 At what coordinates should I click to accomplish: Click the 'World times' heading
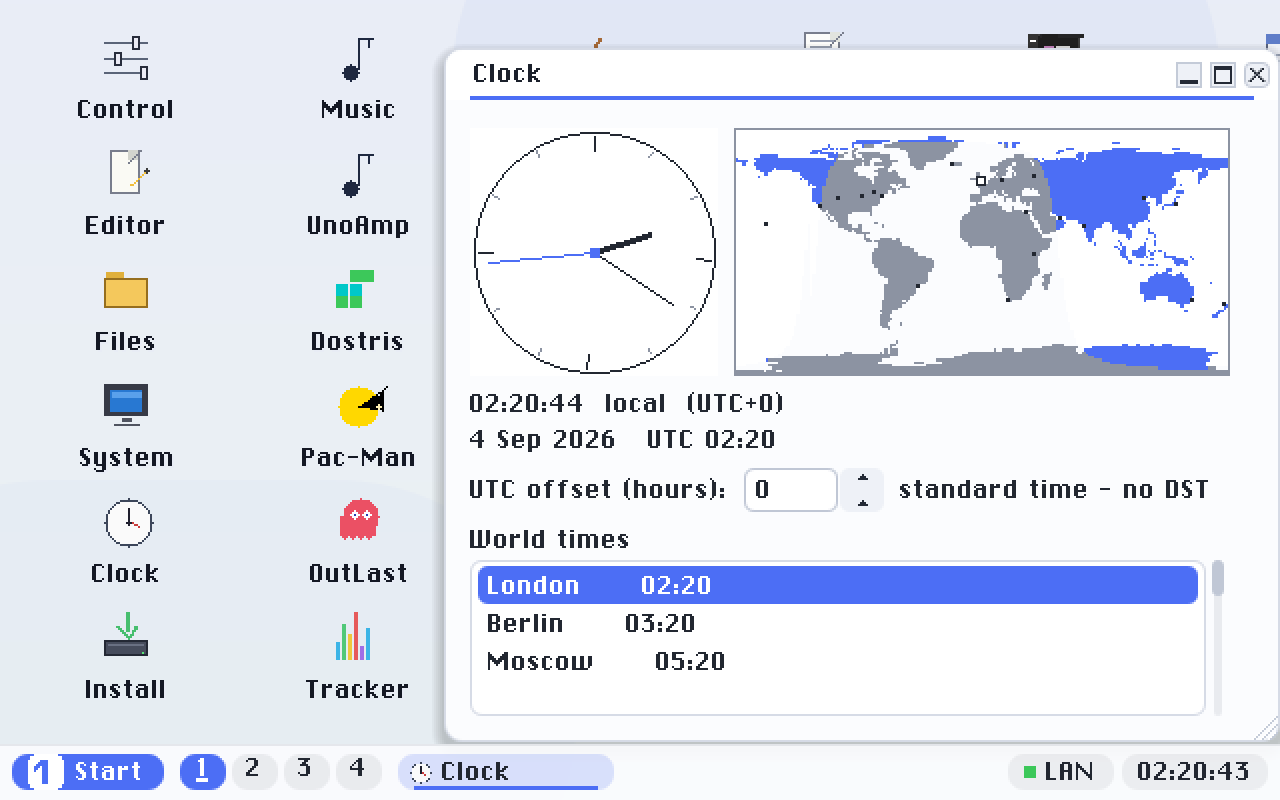pyautogui.click(x=549, y=540)
